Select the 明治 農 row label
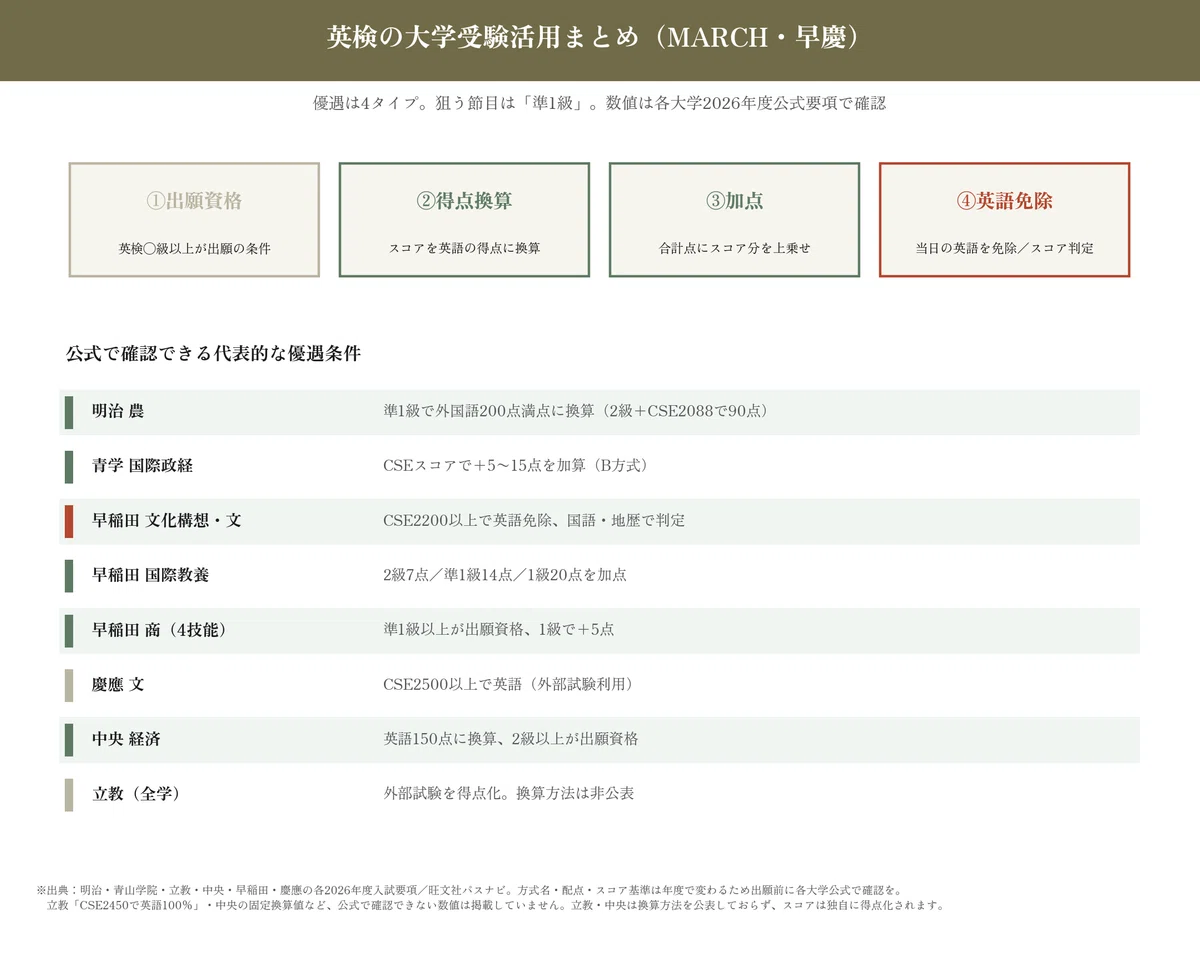The image size is (1200, 956). point(119,412)
